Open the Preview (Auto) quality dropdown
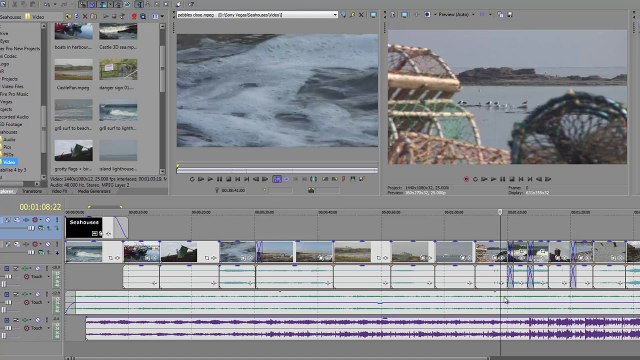The height and width of the screenshot is (360, 640). point(473,15)
